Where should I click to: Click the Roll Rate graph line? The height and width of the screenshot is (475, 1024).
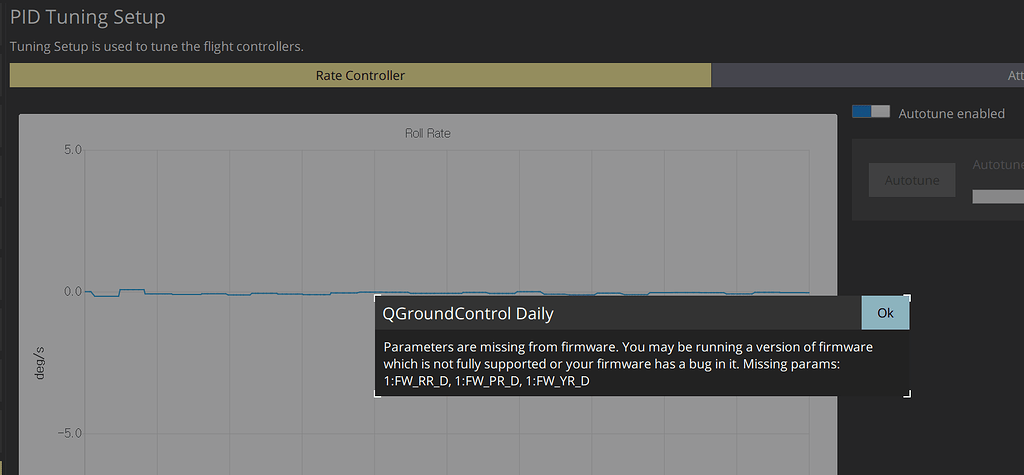coord(447,293)
